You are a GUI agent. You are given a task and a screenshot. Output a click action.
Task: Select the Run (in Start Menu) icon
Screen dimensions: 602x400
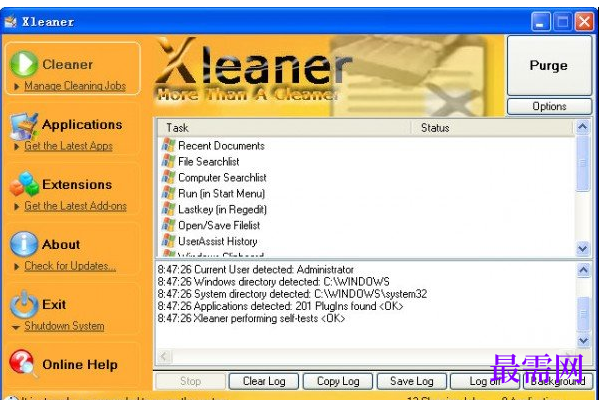point(168,193)
